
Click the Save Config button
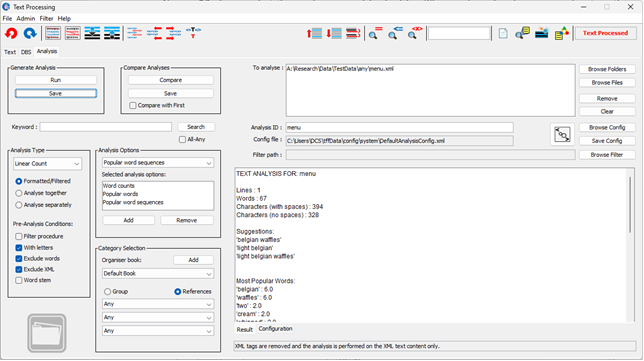[x=607, y=141]
